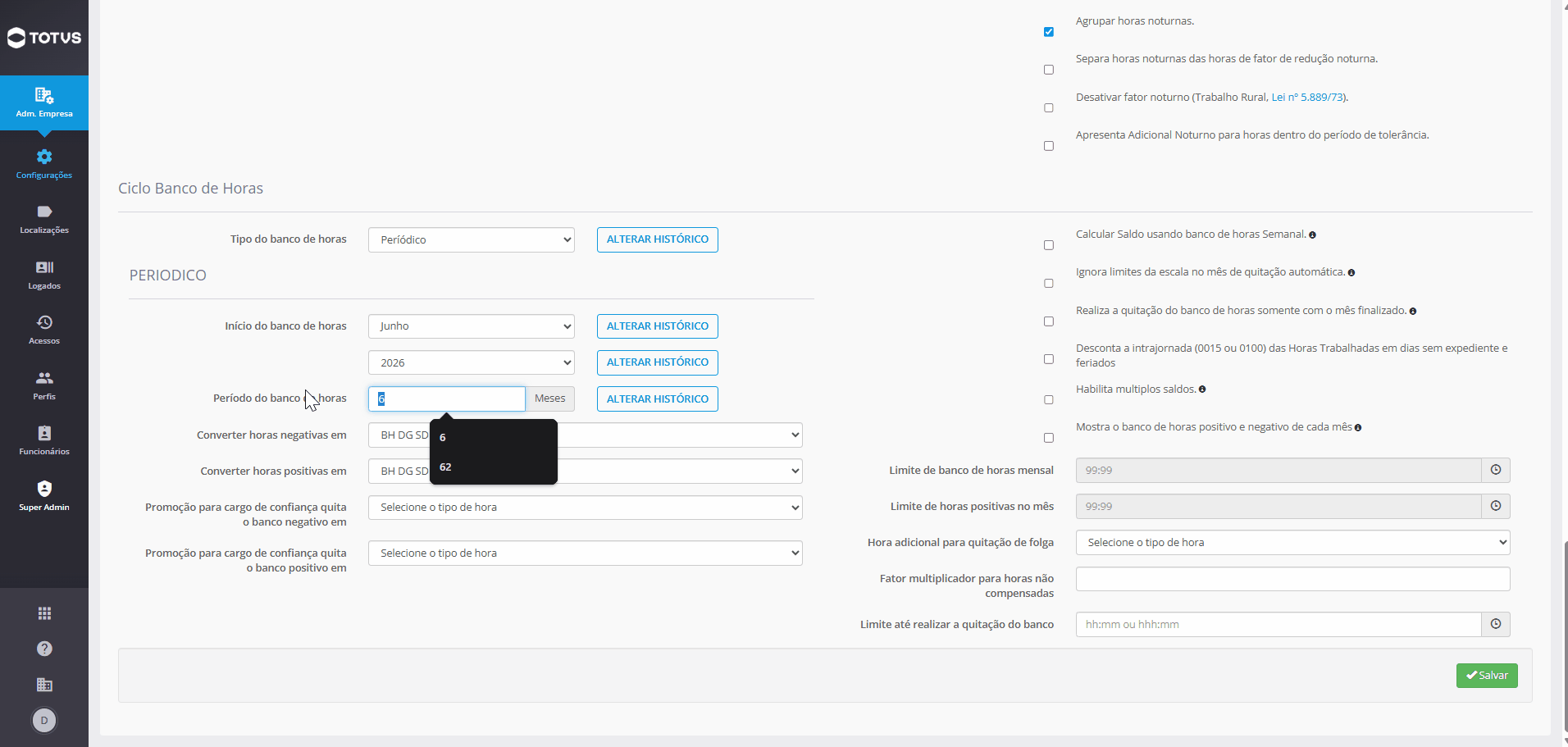Check Habilita multiplos saldos
The width and height of the screenshot is (1568, 747).
tap(1049, 400)
